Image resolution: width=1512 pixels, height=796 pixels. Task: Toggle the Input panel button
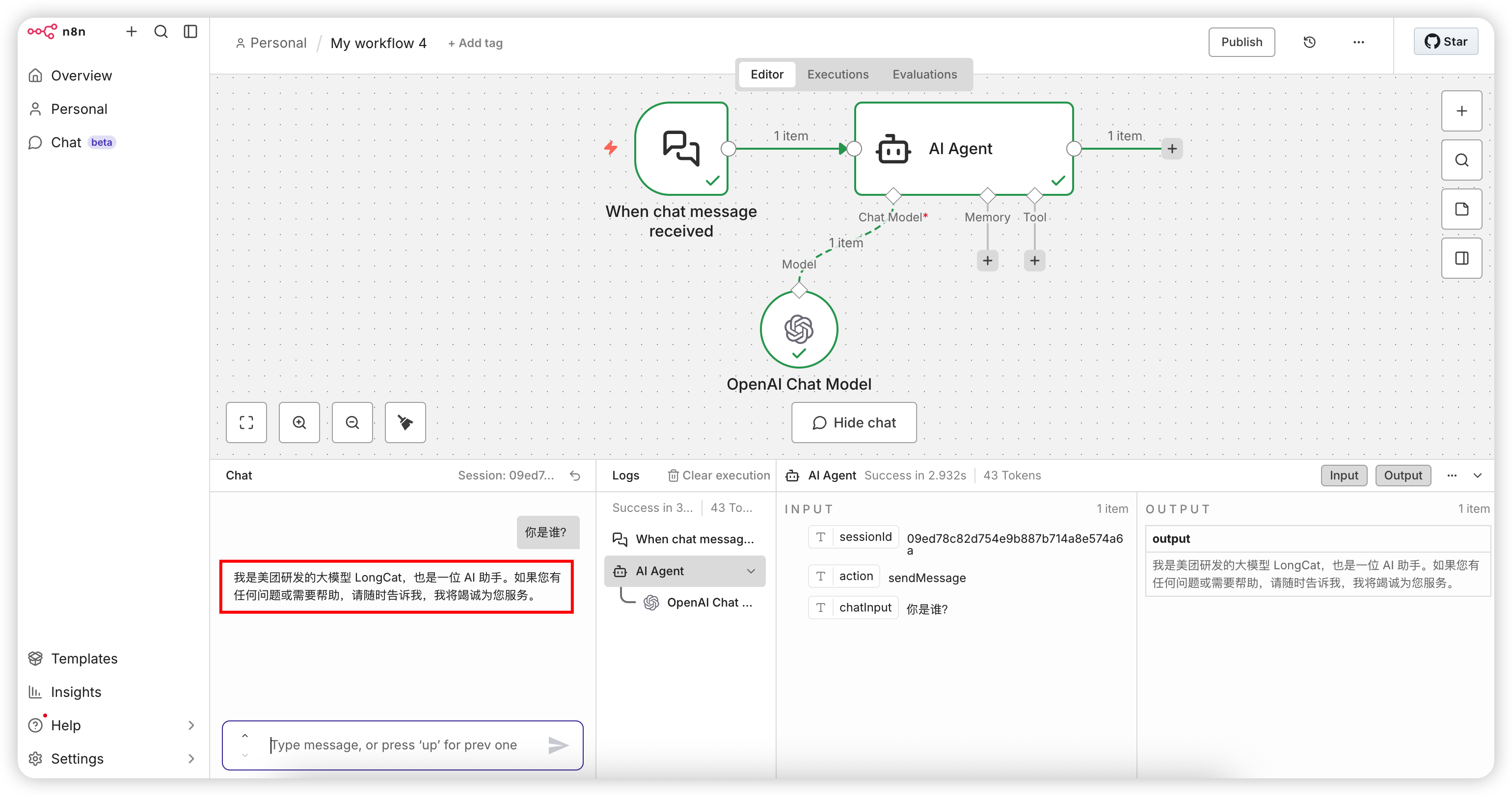click(x=1344, y=476)
